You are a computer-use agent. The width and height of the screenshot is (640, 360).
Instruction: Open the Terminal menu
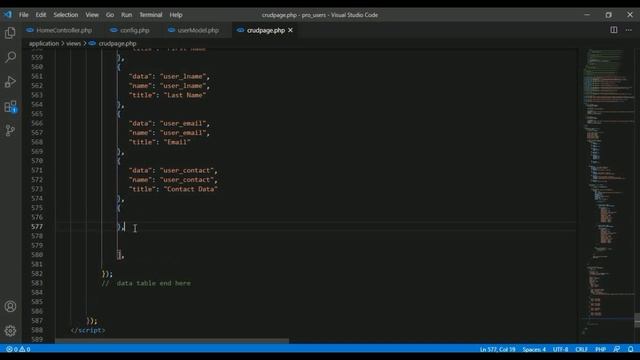point(151,15)
